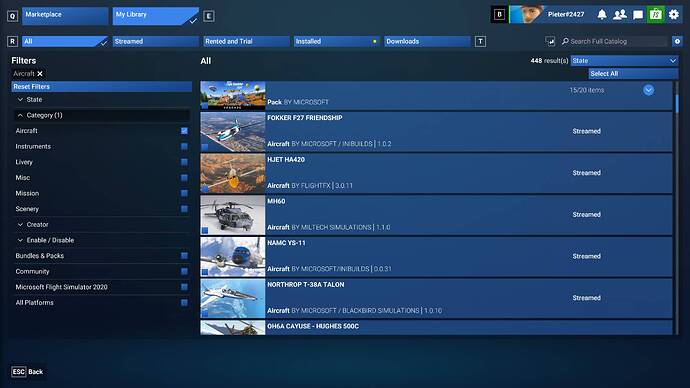Click the Q key hint icon

pos(12,16)
